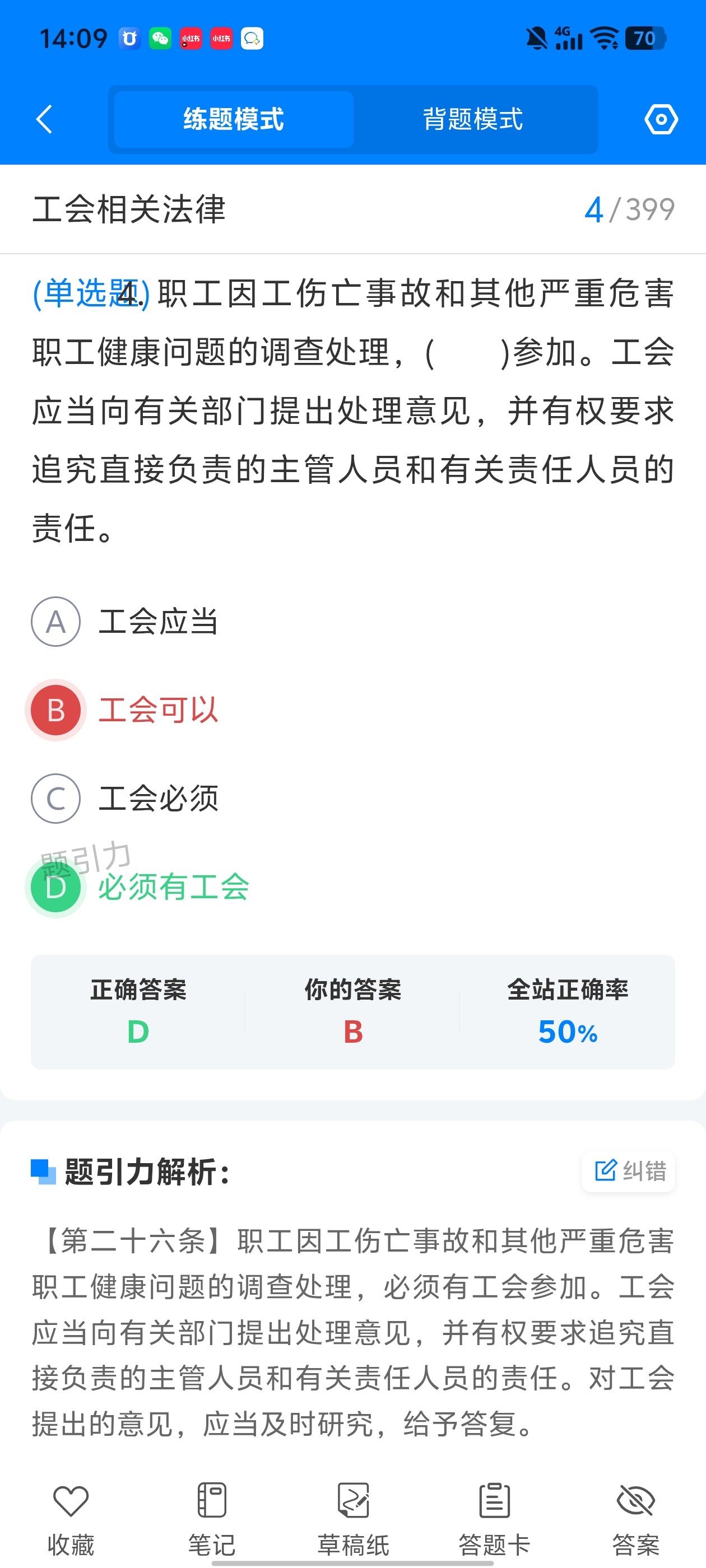Tap the 纠错 edit icon button

click(x=629, y=1170)
